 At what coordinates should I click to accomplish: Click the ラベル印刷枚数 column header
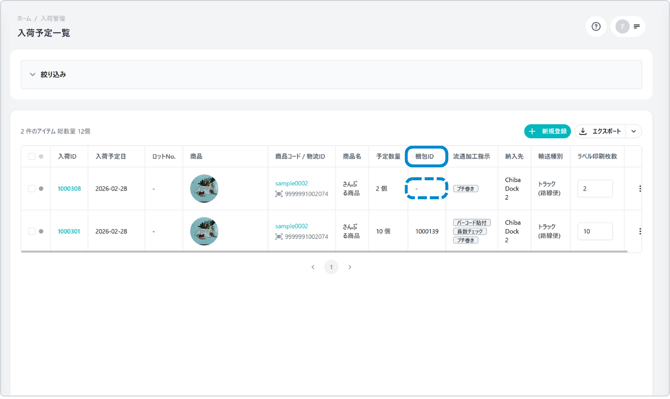(x=597, y=156)
